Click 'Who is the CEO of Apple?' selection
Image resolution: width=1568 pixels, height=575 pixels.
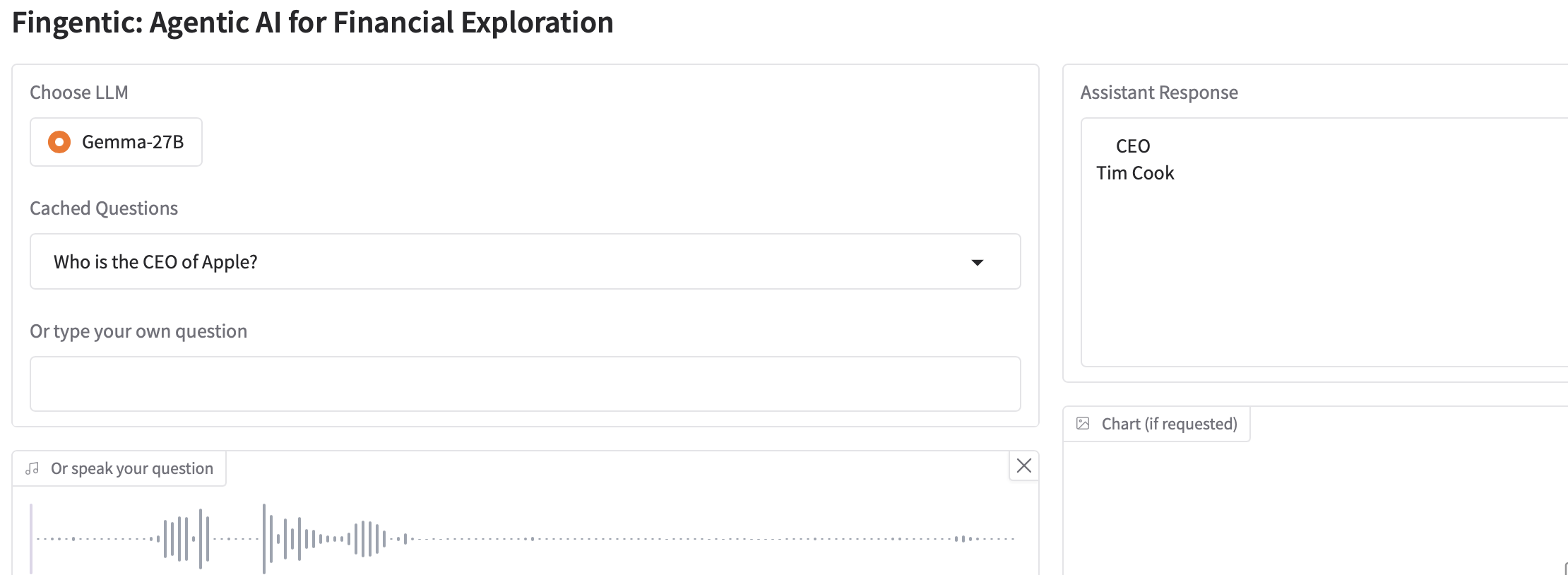coord(155,262)
